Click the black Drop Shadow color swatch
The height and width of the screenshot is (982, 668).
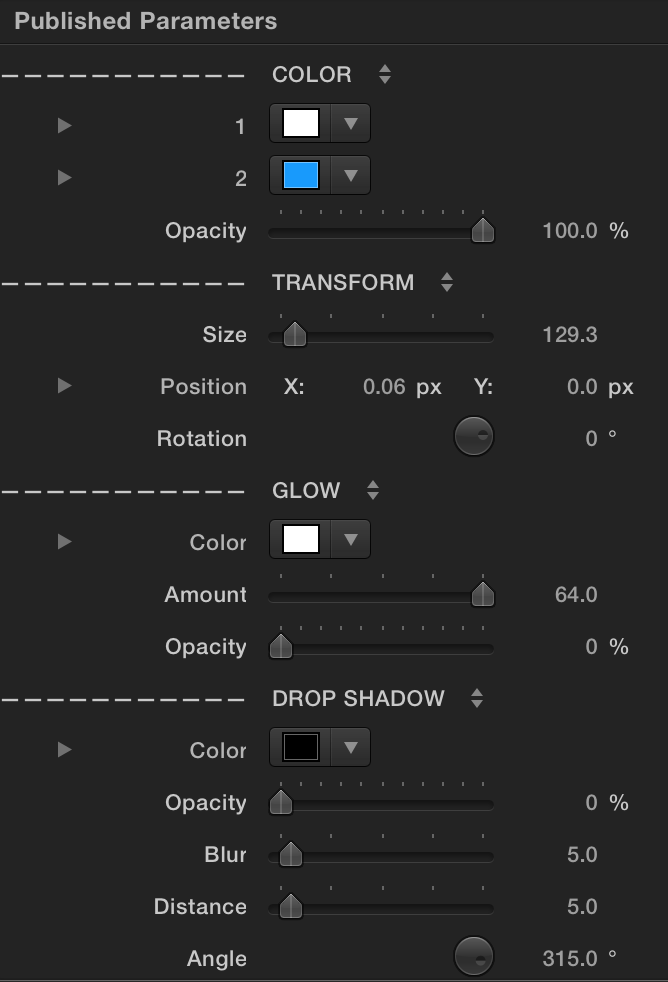[x=301, y=747]
